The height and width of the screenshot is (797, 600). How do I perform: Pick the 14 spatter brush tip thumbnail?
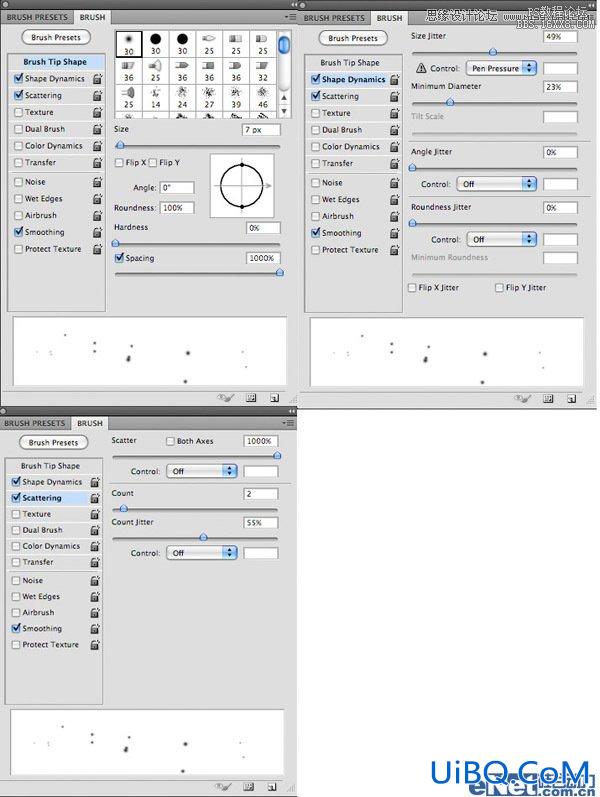point(156,98)
